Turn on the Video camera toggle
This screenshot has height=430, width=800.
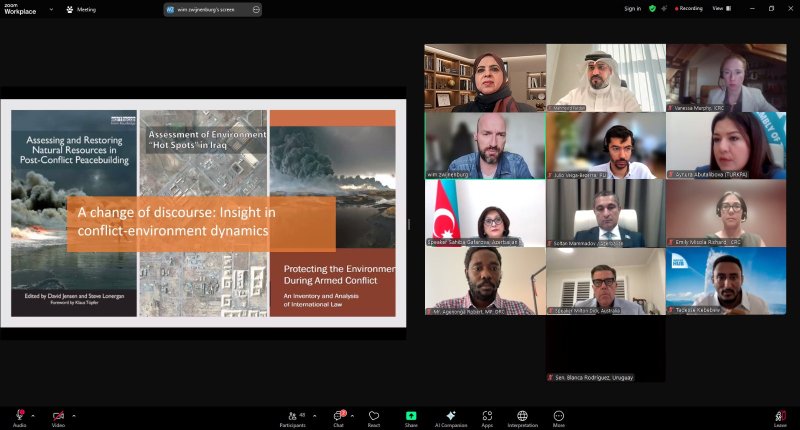58,416
